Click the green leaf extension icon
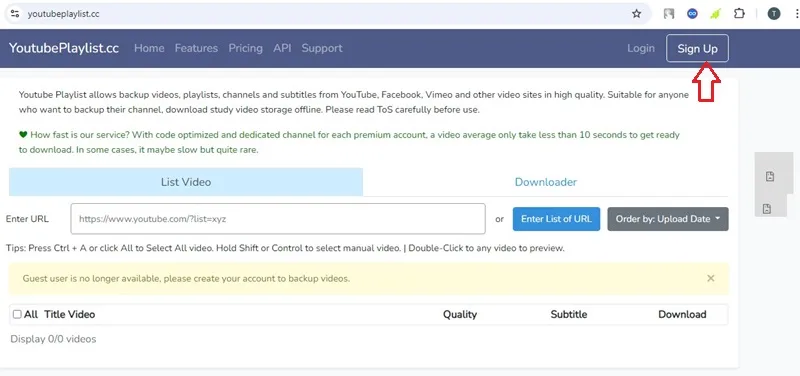 (715, 14)
